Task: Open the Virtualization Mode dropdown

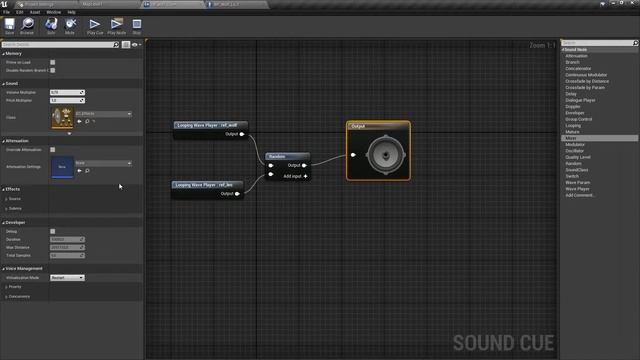Action: tap(67, 278)
